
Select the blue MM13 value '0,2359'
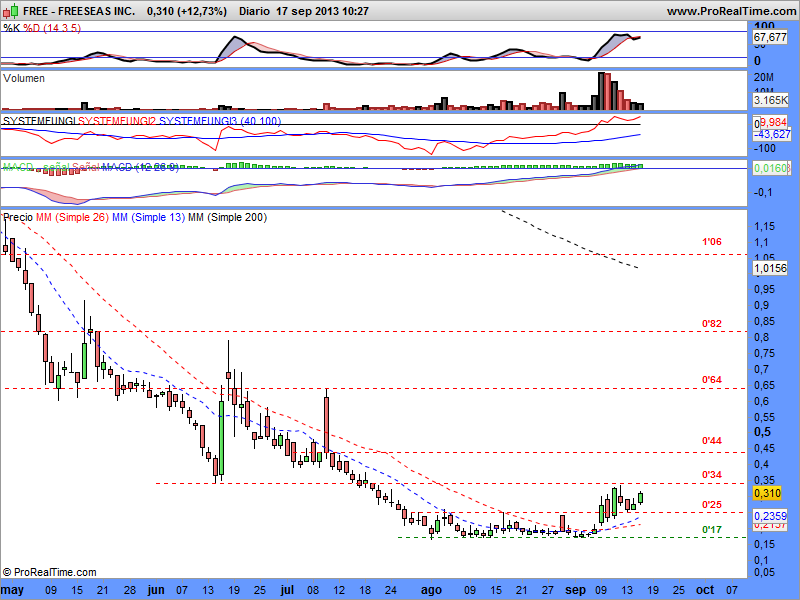tap(770, 516)
